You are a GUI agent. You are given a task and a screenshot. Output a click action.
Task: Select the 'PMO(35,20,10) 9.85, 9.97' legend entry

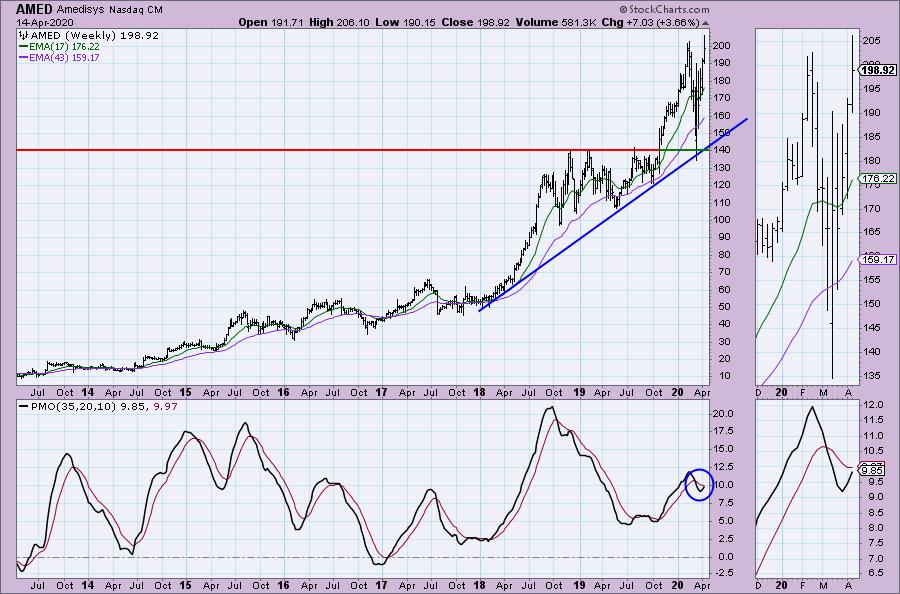(x=104, y=406)
